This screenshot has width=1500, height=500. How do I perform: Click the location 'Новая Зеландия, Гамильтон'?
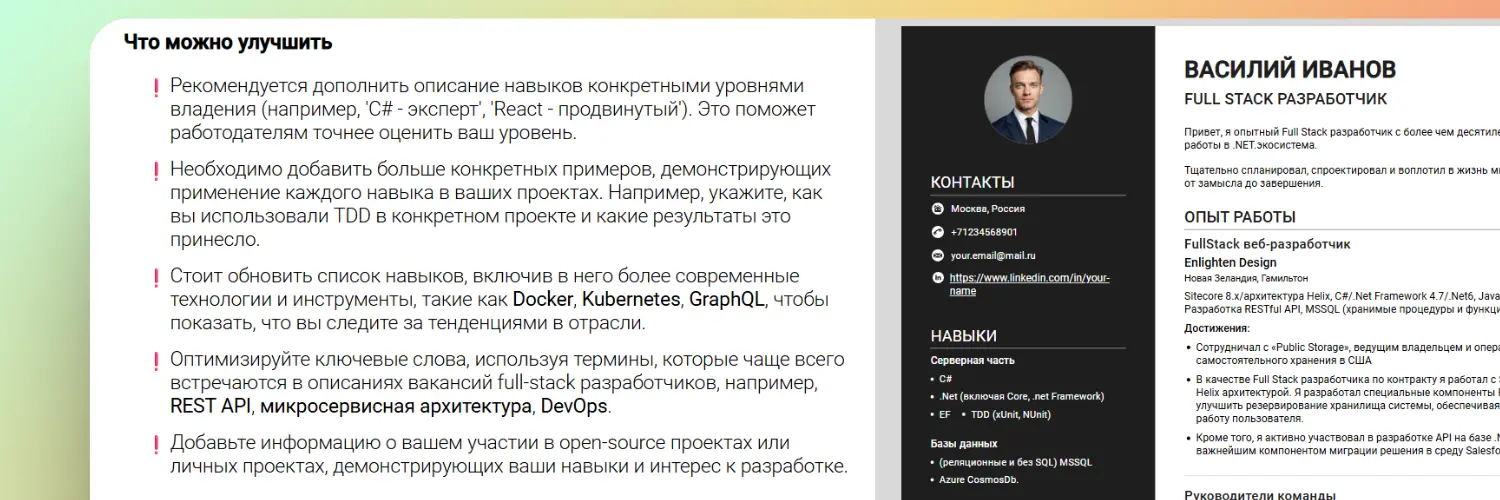pyautogui.click(x=1246, y=278)
